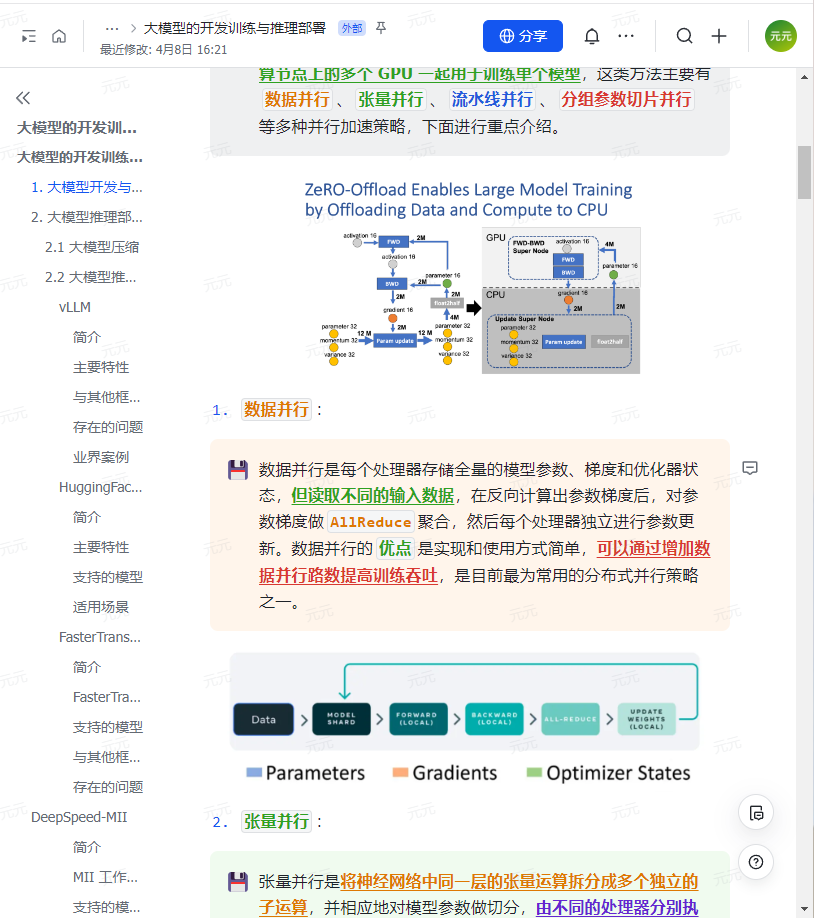
Task: Click the scrollbar up arrow
Action: point(804,77)
